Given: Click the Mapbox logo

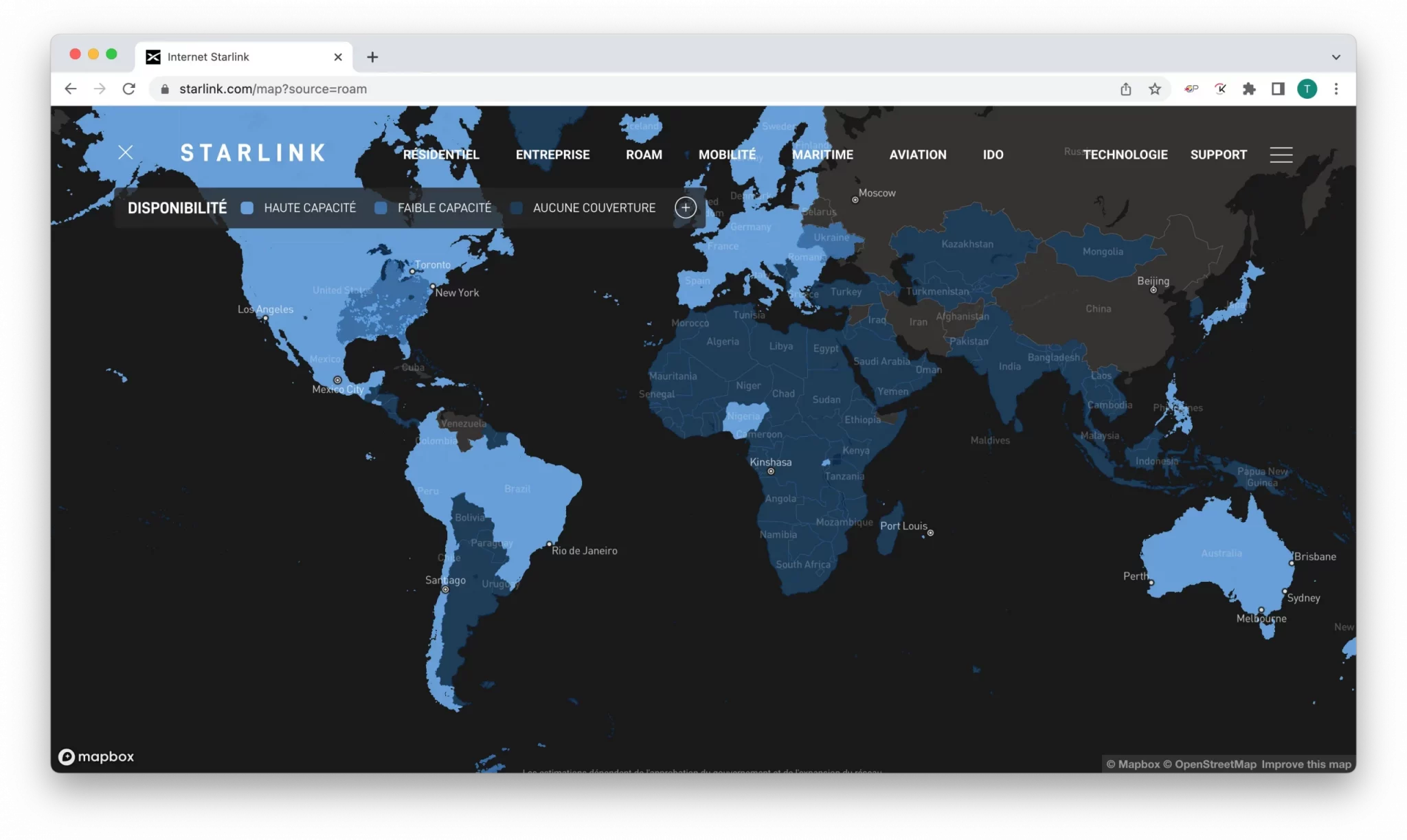Looking at the screenshot, I should point(96,756).
